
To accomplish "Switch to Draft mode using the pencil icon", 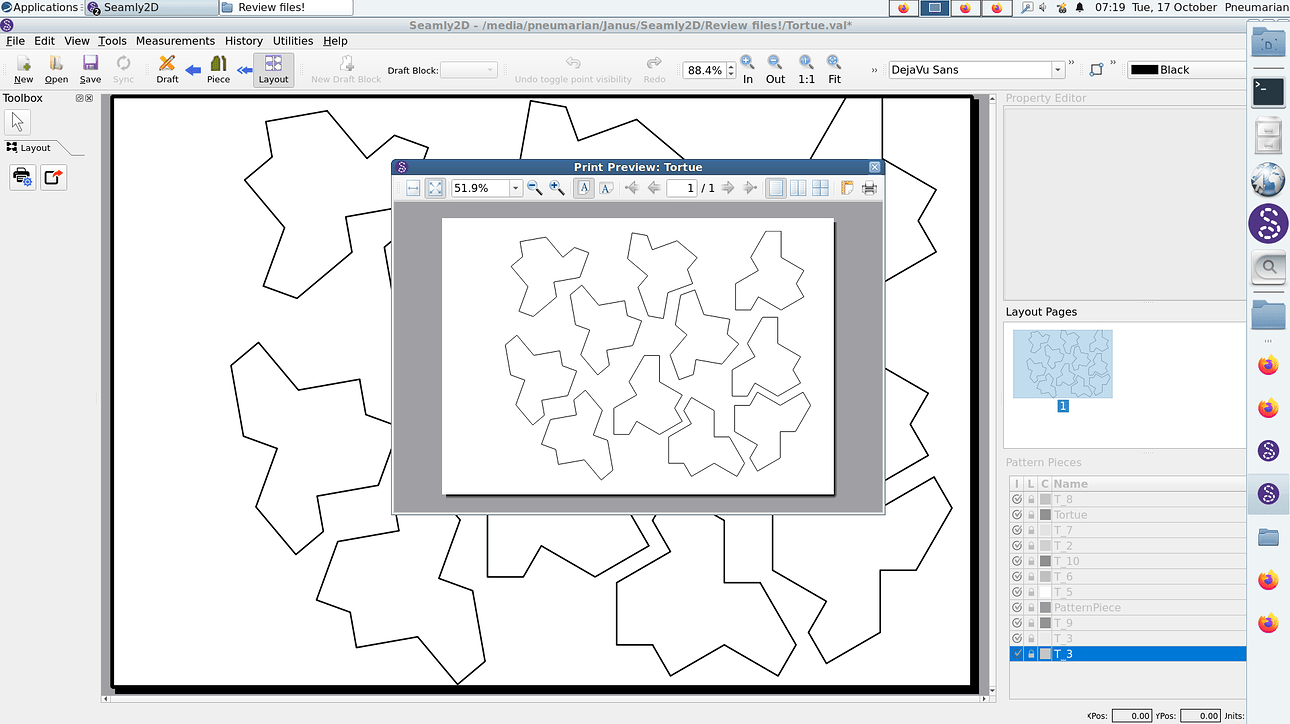I will pyautogui.click(x=166, y=68).
